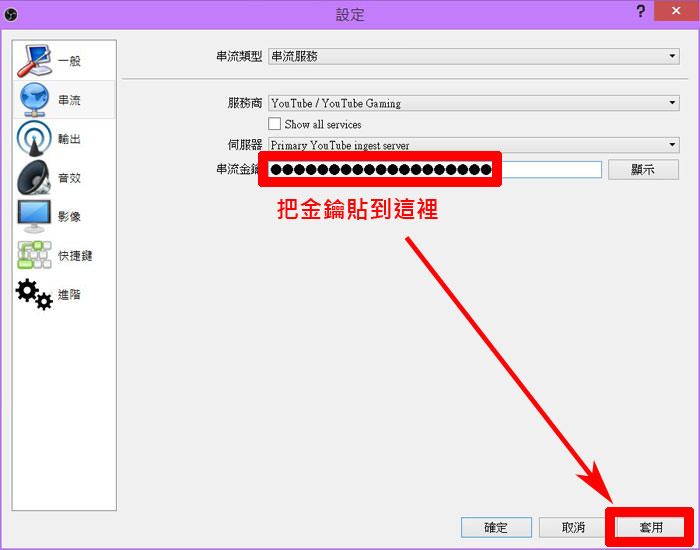This screenshot has width=700, height=550.
Task: Open the 音效 (Audio) speaker icon
Action: pos(34,177)
